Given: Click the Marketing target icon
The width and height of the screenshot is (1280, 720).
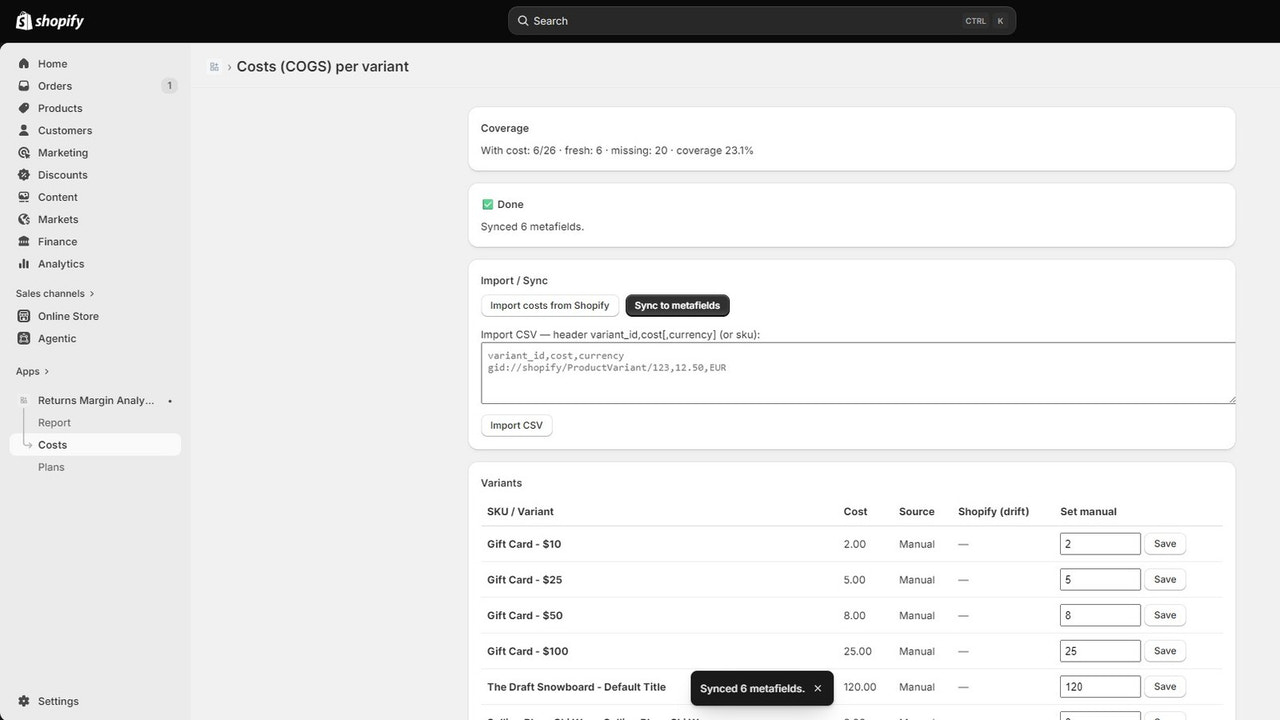Looking at the screenshot, I should click(24, 153).
